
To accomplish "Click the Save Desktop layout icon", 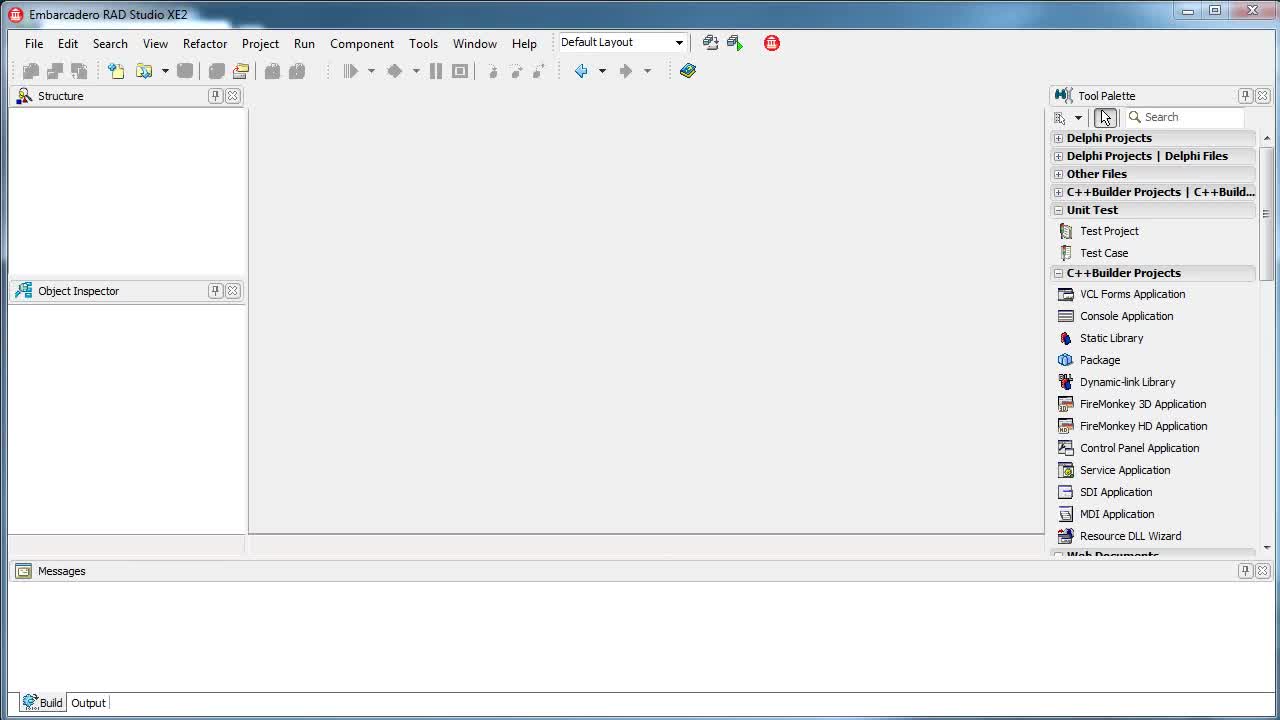I will 710,43.
